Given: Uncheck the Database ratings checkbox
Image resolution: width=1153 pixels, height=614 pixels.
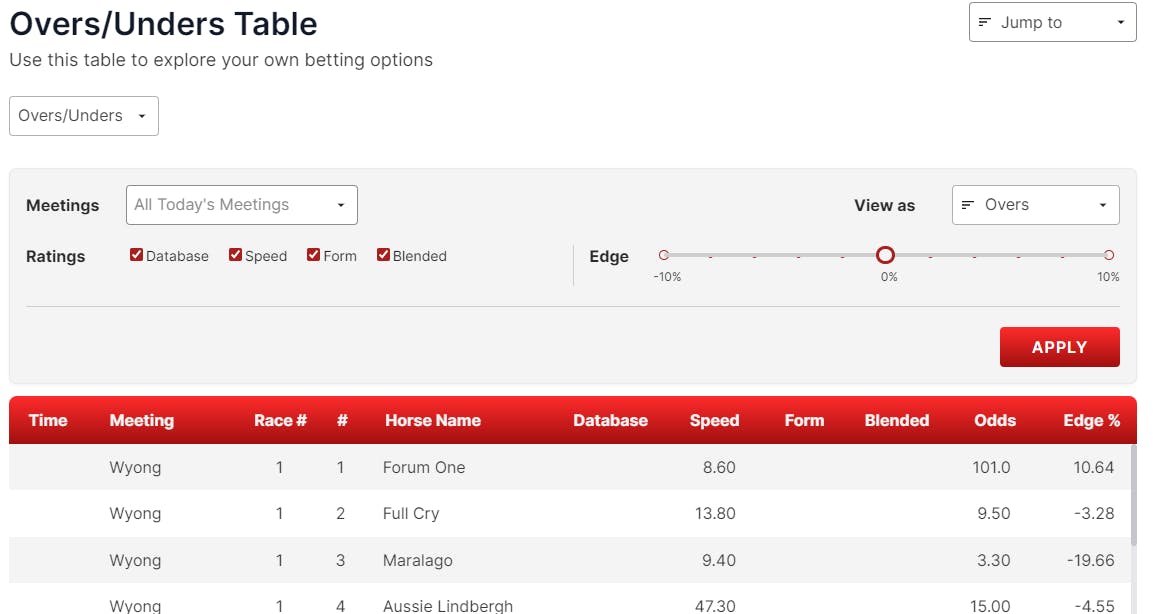Looking at the screenshot, I should click(136, 255).
